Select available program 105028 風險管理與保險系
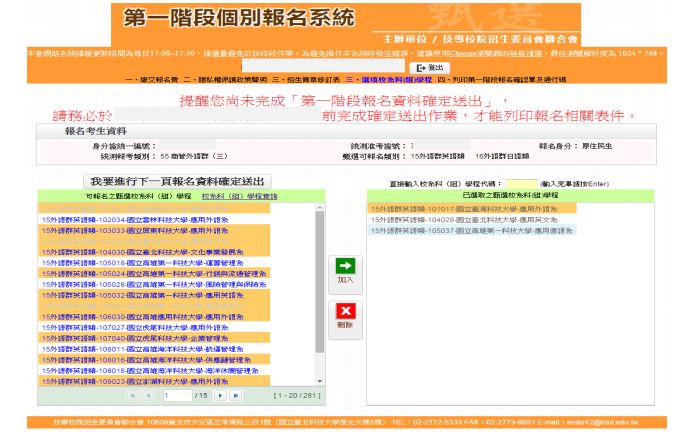 click(154, 284)
